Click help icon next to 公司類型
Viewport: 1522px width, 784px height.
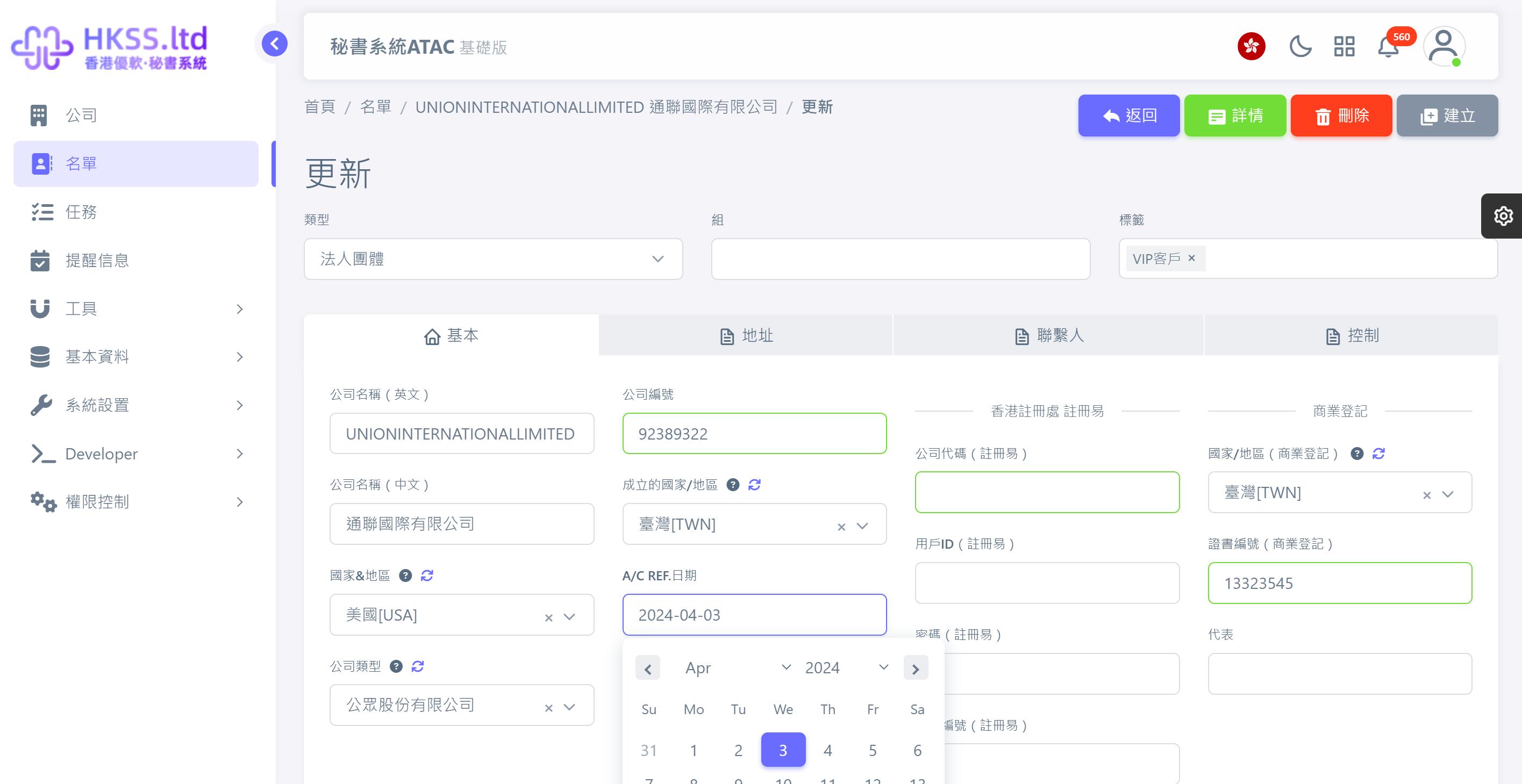(x=396, y=666)
